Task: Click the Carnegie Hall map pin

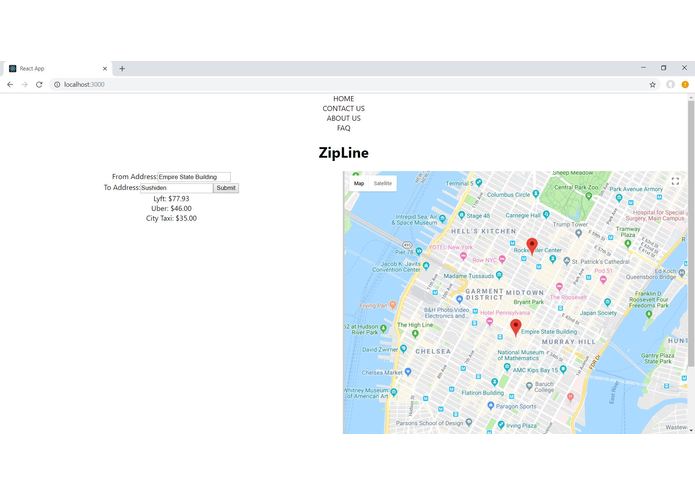Action: point(546,214)
